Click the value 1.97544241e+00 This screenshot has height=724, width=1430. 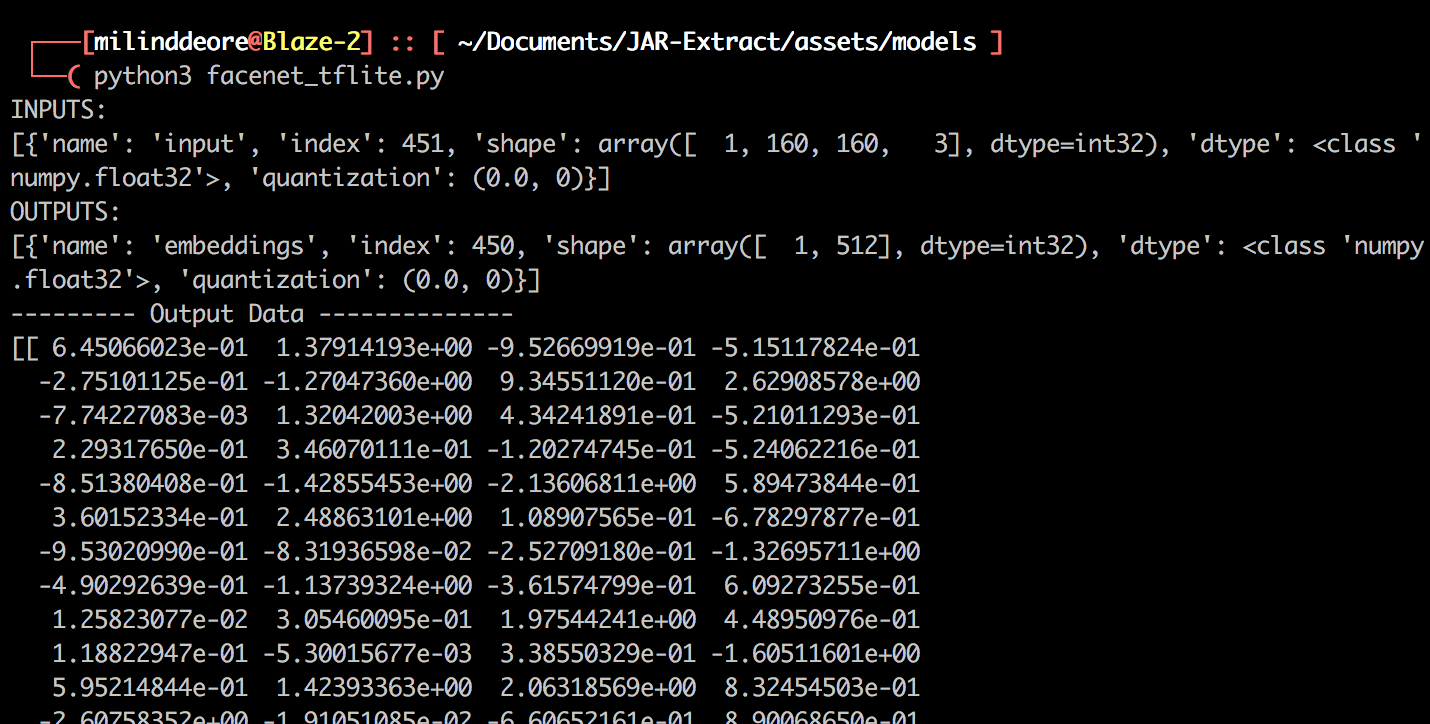tap(598, 620)
